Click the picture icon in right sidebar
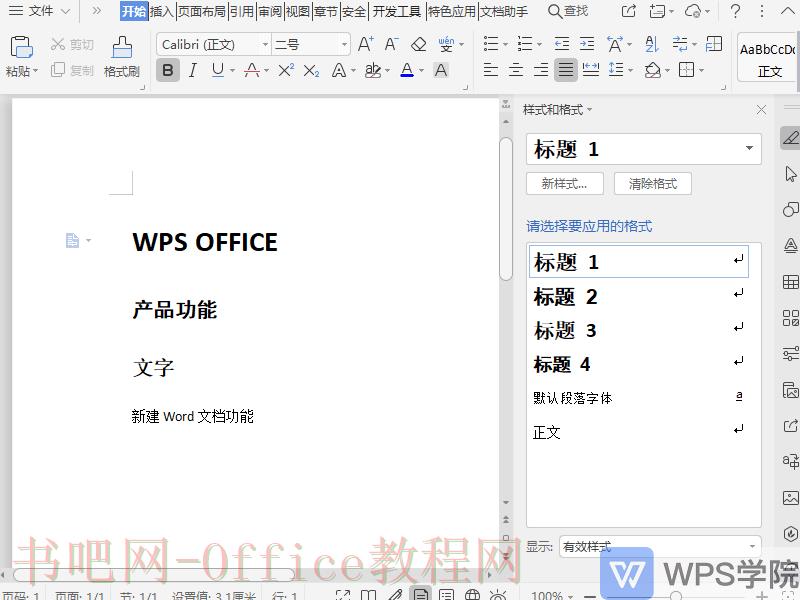800x600 pixels. 790,497
